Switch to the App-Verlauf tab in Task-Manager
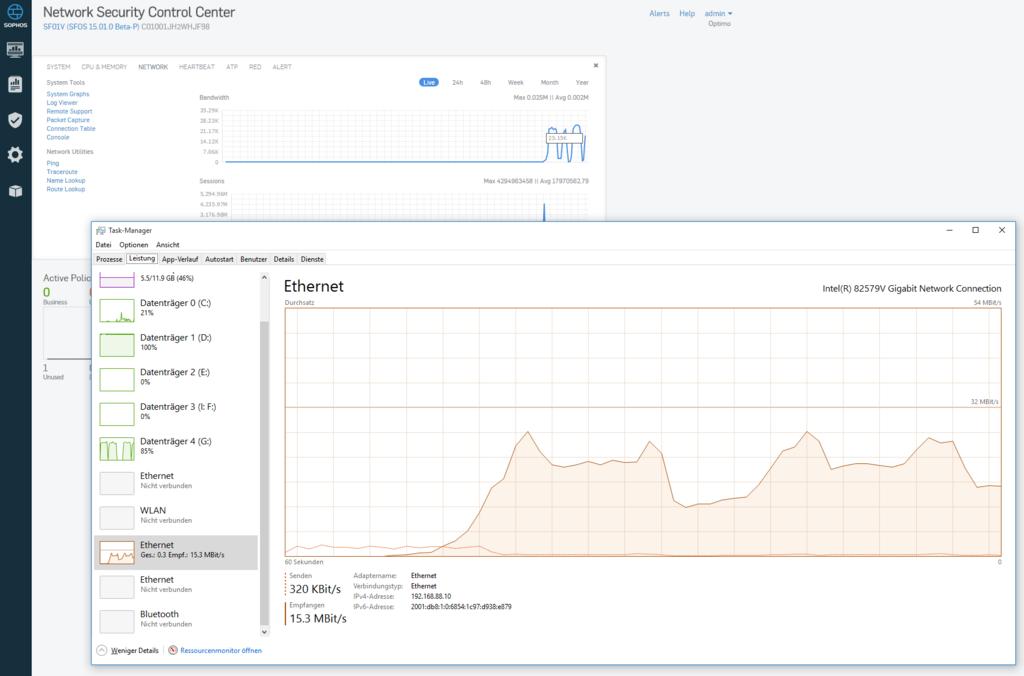1024x676 pixels. pos(180,259)
